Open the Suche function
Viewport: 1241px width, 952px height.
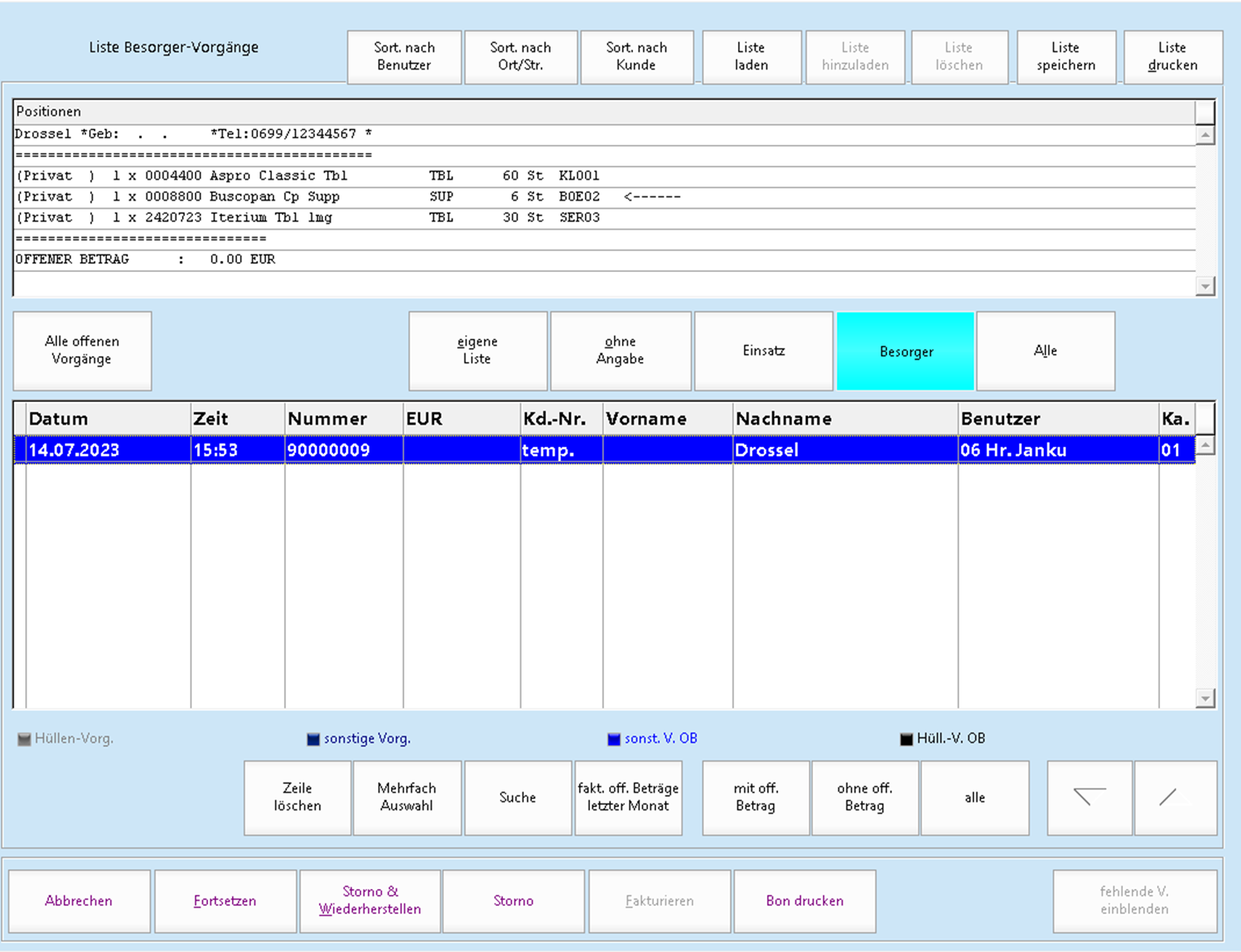[x=517, y=797]
